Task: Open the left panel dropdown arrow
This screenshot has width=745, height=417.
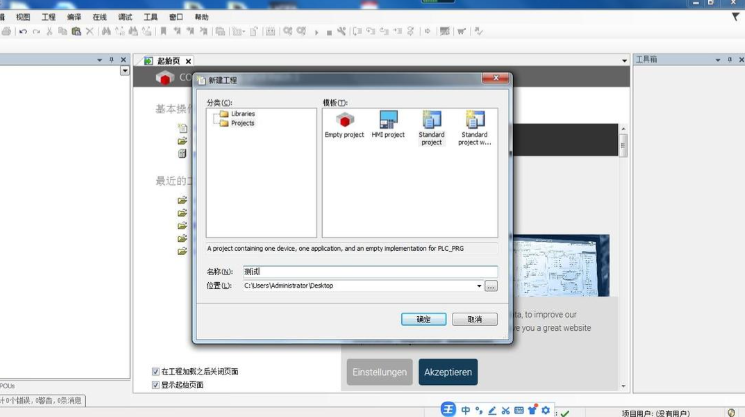Action: pyautogui.click(x=125, y=71)
